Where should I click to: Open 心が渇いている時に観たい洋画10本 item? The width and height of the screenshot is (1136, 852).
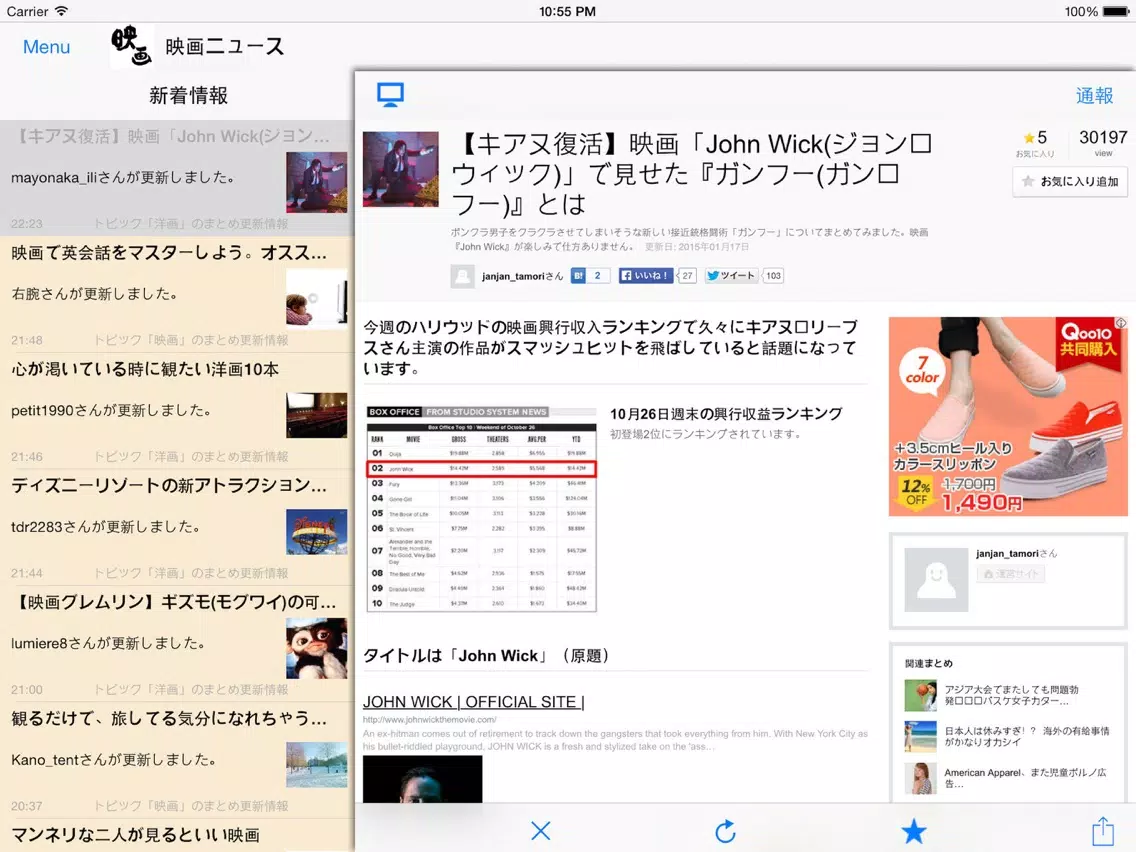click(x=178, y=411)
